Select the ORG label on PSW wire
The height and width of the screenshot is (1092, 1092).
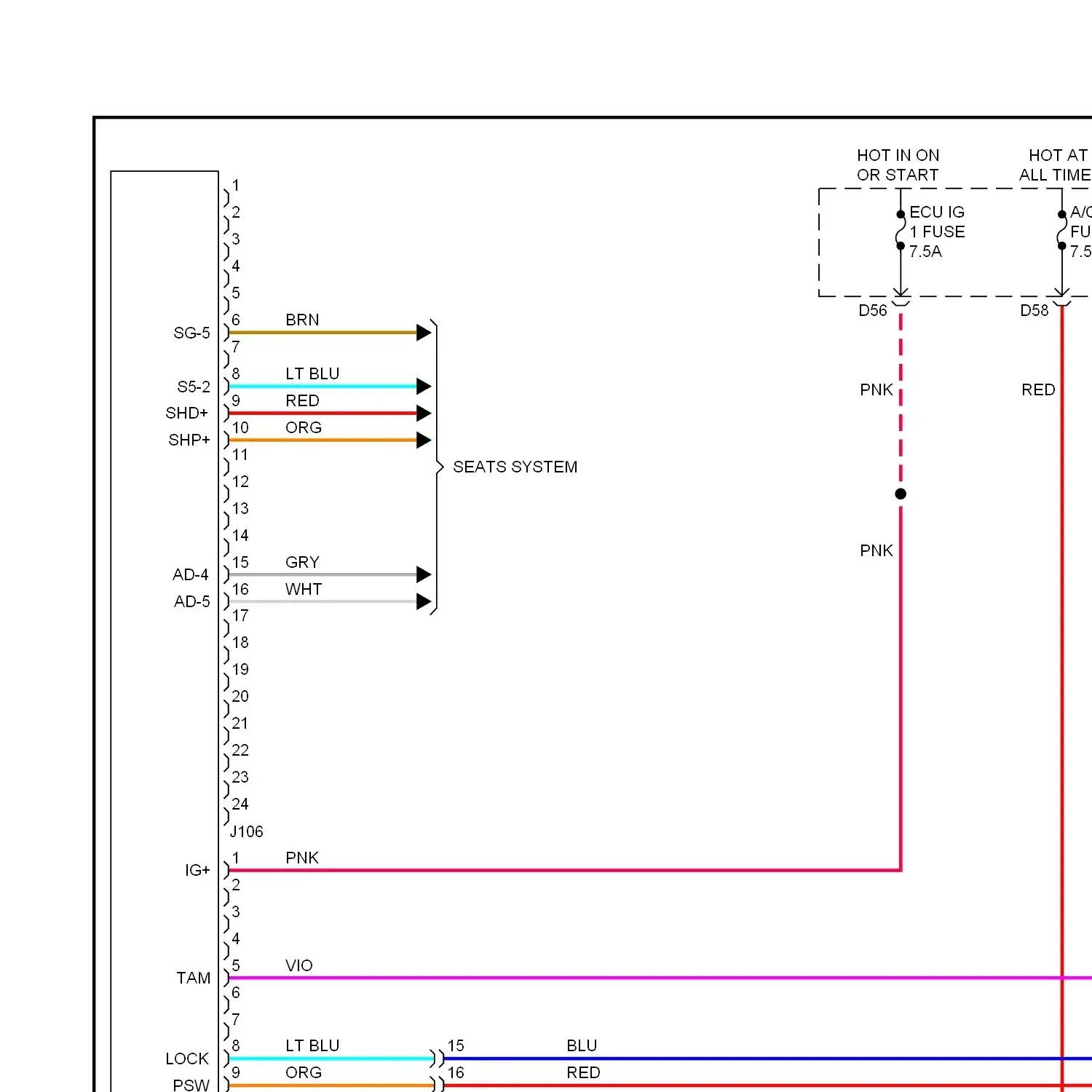304,1072
